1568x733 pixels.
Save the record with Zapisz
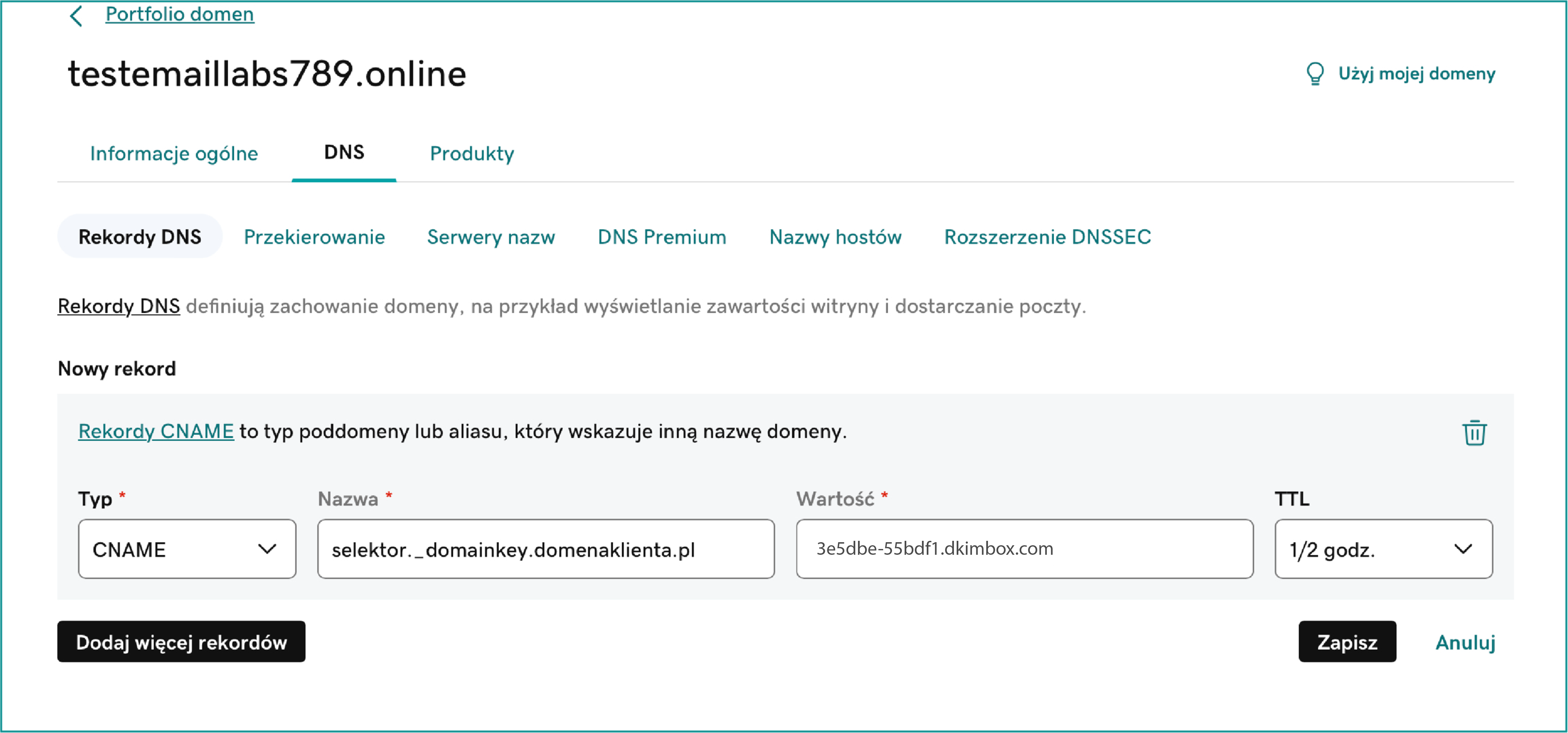click(1347, 642)
